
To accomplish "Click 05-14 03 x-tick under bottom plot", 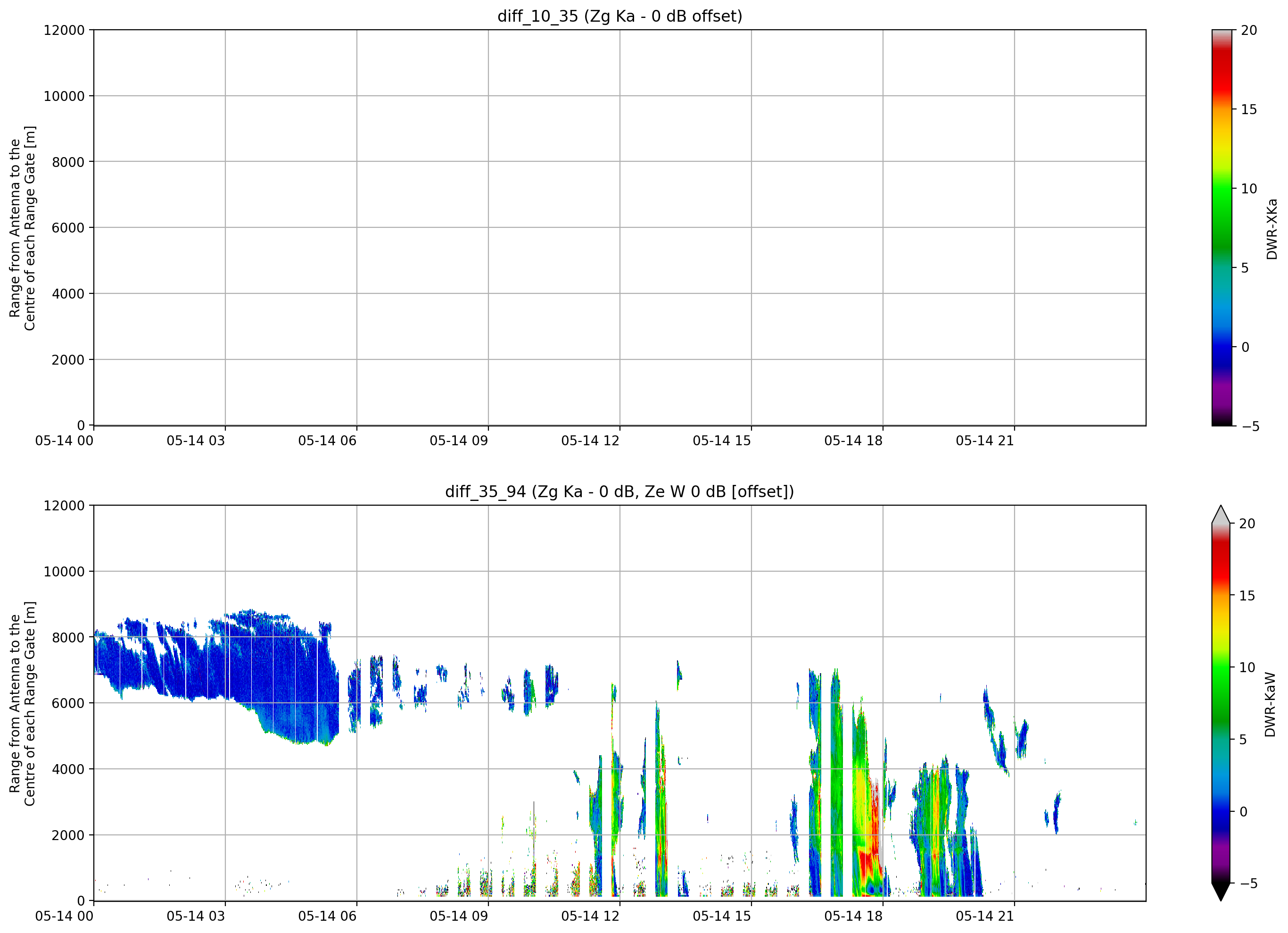I will coord(196,916).
